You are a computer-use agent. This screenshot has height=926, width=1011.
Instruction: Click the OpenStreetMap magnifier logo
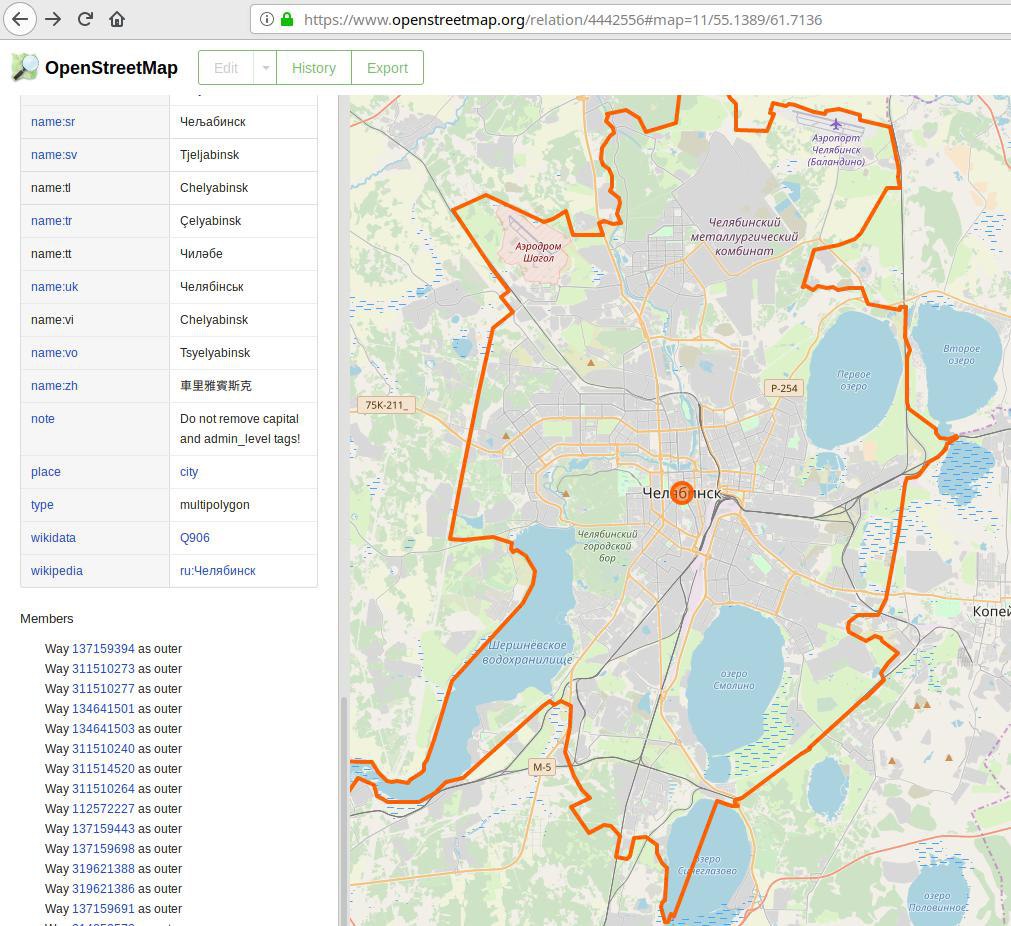click(25, 67)
